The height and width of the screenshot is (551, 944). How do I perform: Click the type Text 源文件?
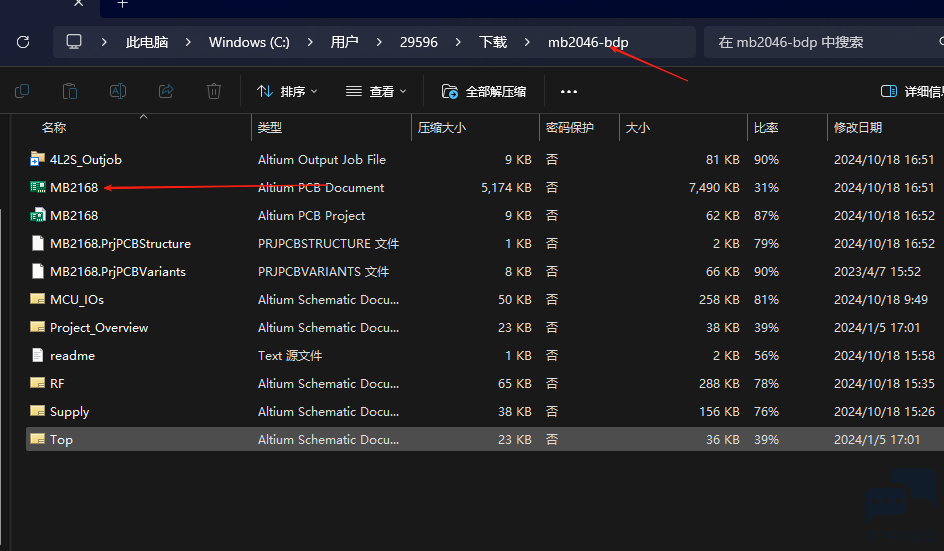click(x=290, y=356)
